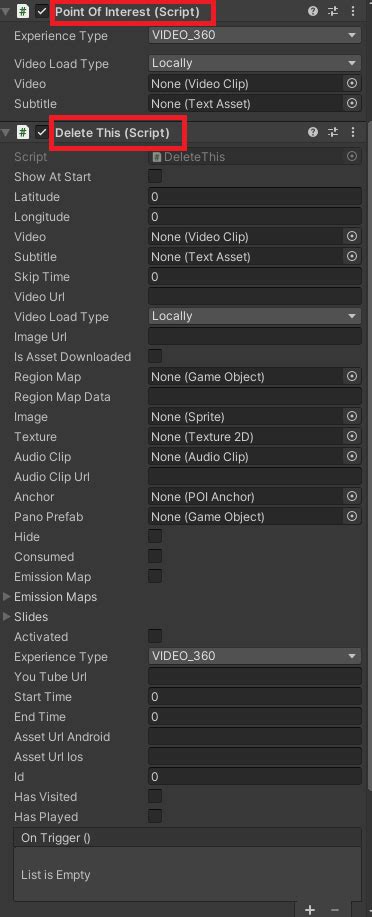Collapse the Delete This component
The image size is (372, 917).
click(6, 132)
